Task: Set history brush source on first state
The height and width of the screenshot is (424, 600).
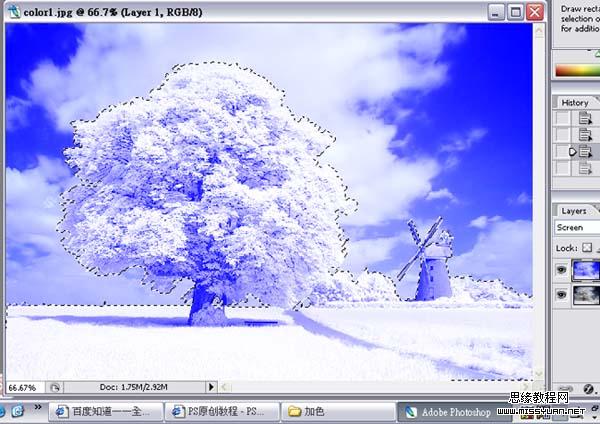Action: [562, 118]
